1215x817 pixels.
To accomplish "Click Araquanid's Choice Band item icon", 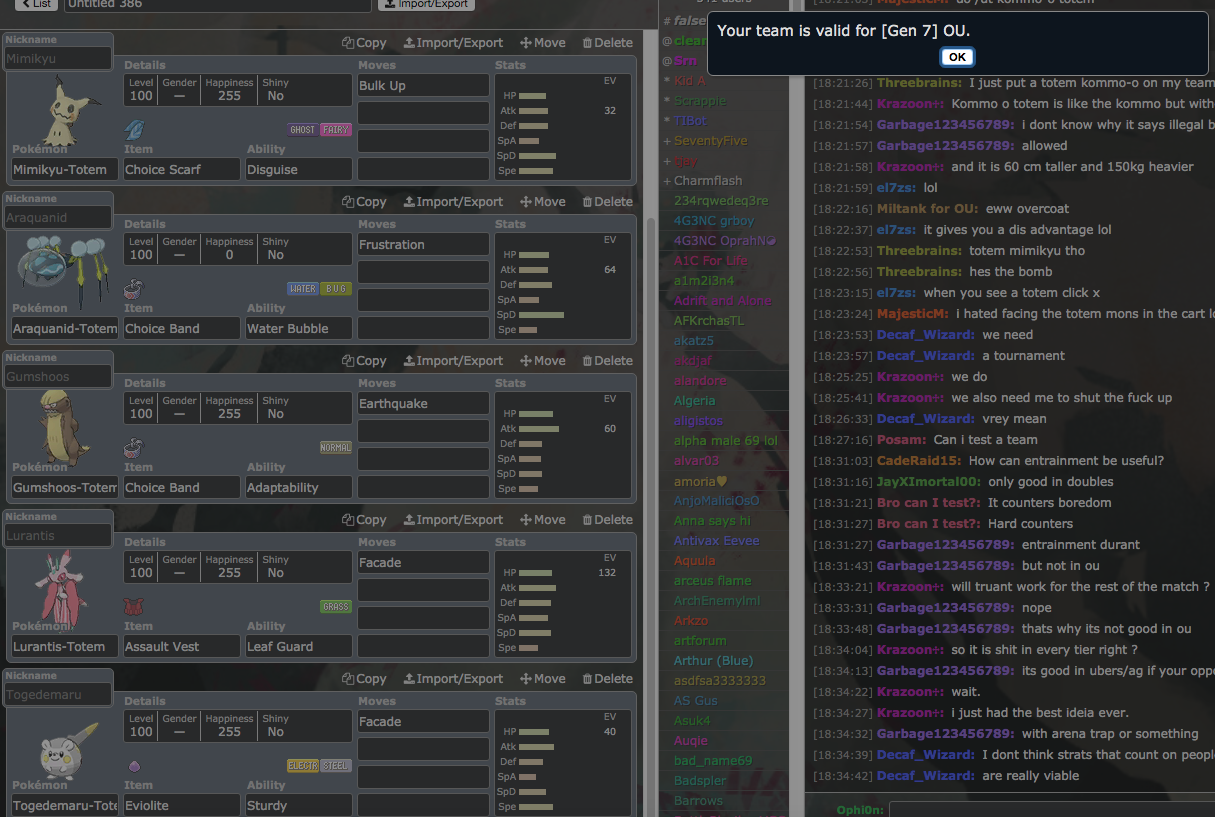I will click(x=135, y=289).
